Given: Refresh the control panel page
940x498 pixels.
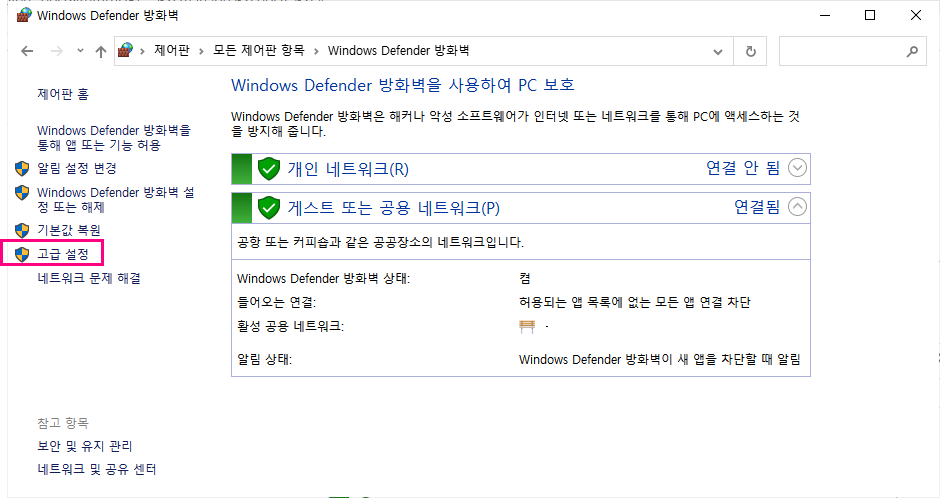Looking at the screenshot, I should [751, 52].
